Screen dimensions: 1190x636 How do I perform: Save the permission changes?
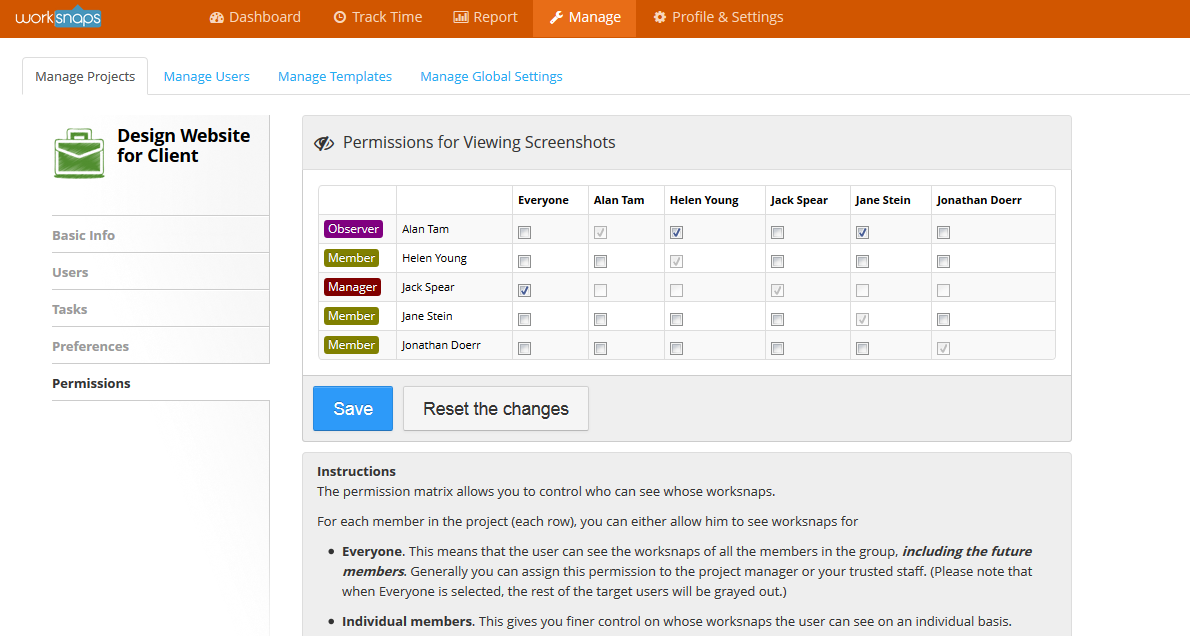352,408
